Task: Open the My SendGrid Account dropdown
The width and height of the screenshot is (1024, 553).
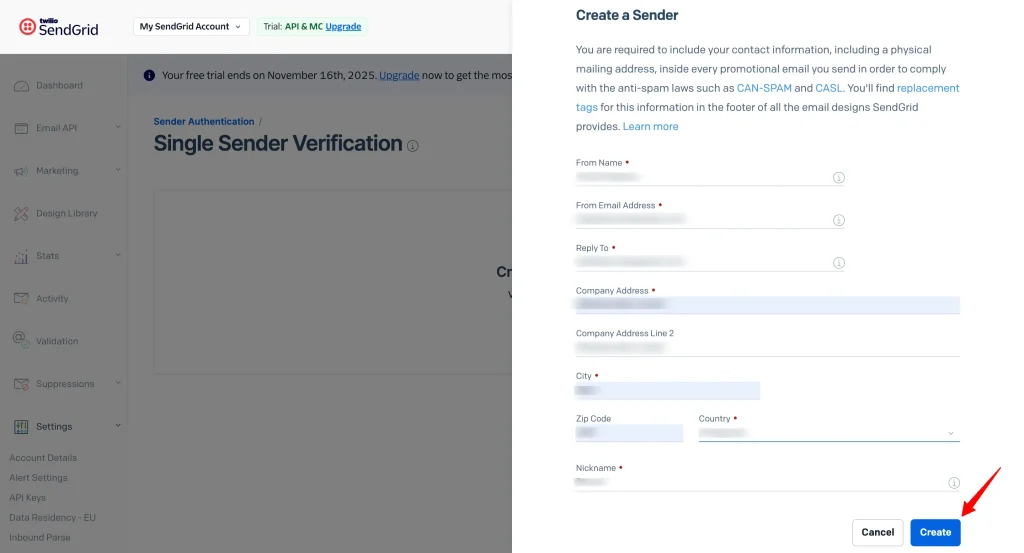Action: pyautogui.click(x=191, y=26)
